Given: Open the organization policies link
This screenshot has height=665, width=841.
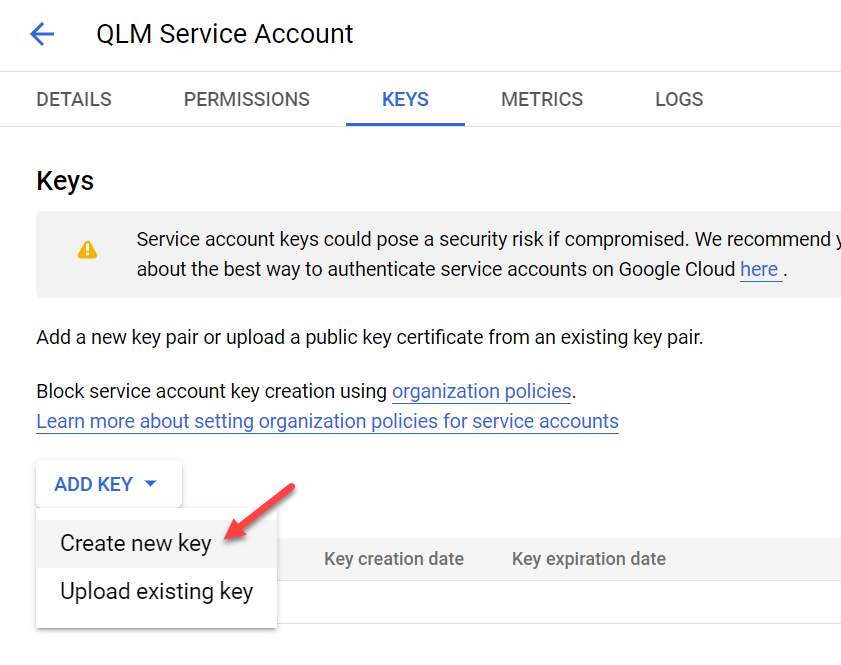Looking at the screenshot, I should (x=481, y=391).
